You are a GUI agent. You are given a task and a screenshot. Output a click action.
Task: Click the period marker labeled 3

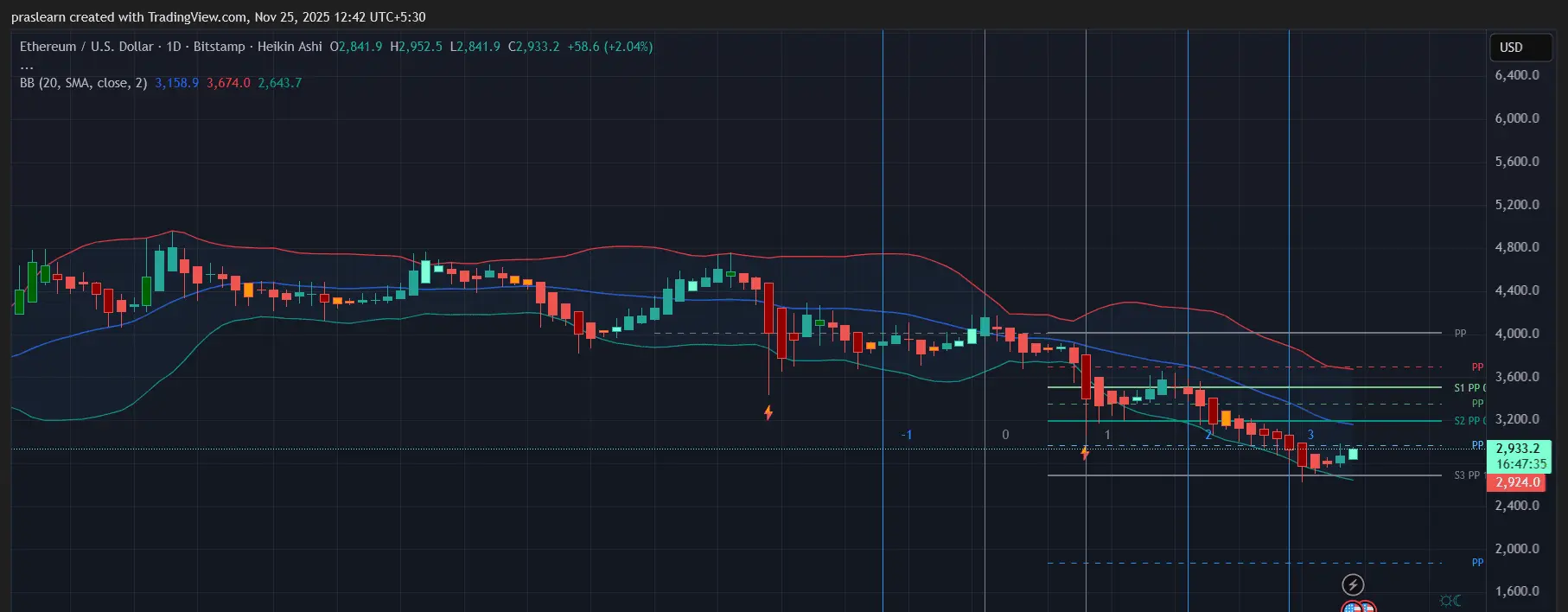pyautogui.click(x=1310, y=435)
